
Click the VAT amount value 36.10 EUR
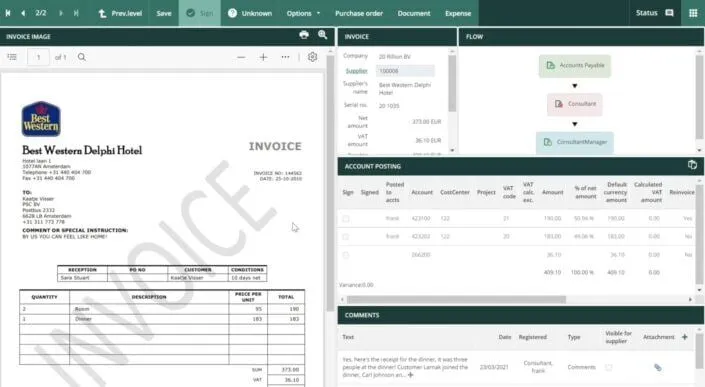click(428, 141)
